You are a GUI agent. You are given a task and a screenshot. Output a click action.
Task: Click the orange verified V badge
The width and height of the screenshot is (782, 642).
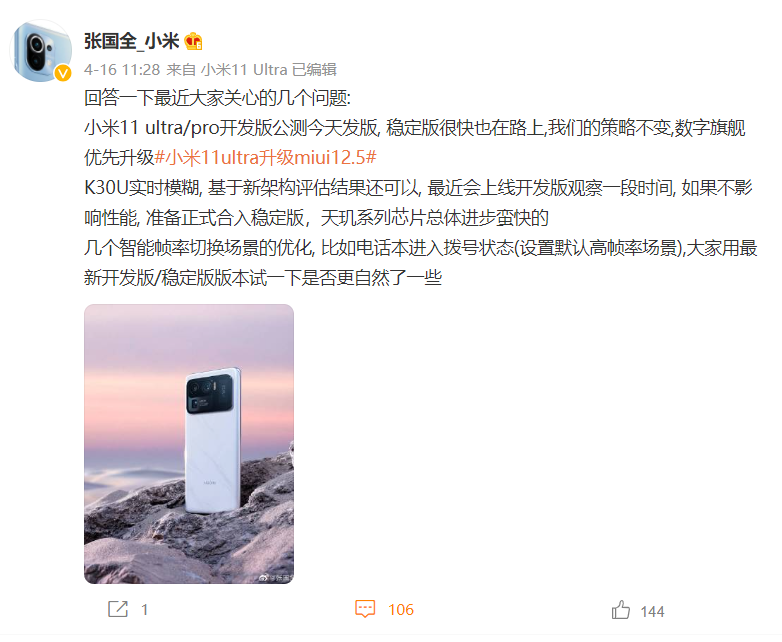point(63,73)
